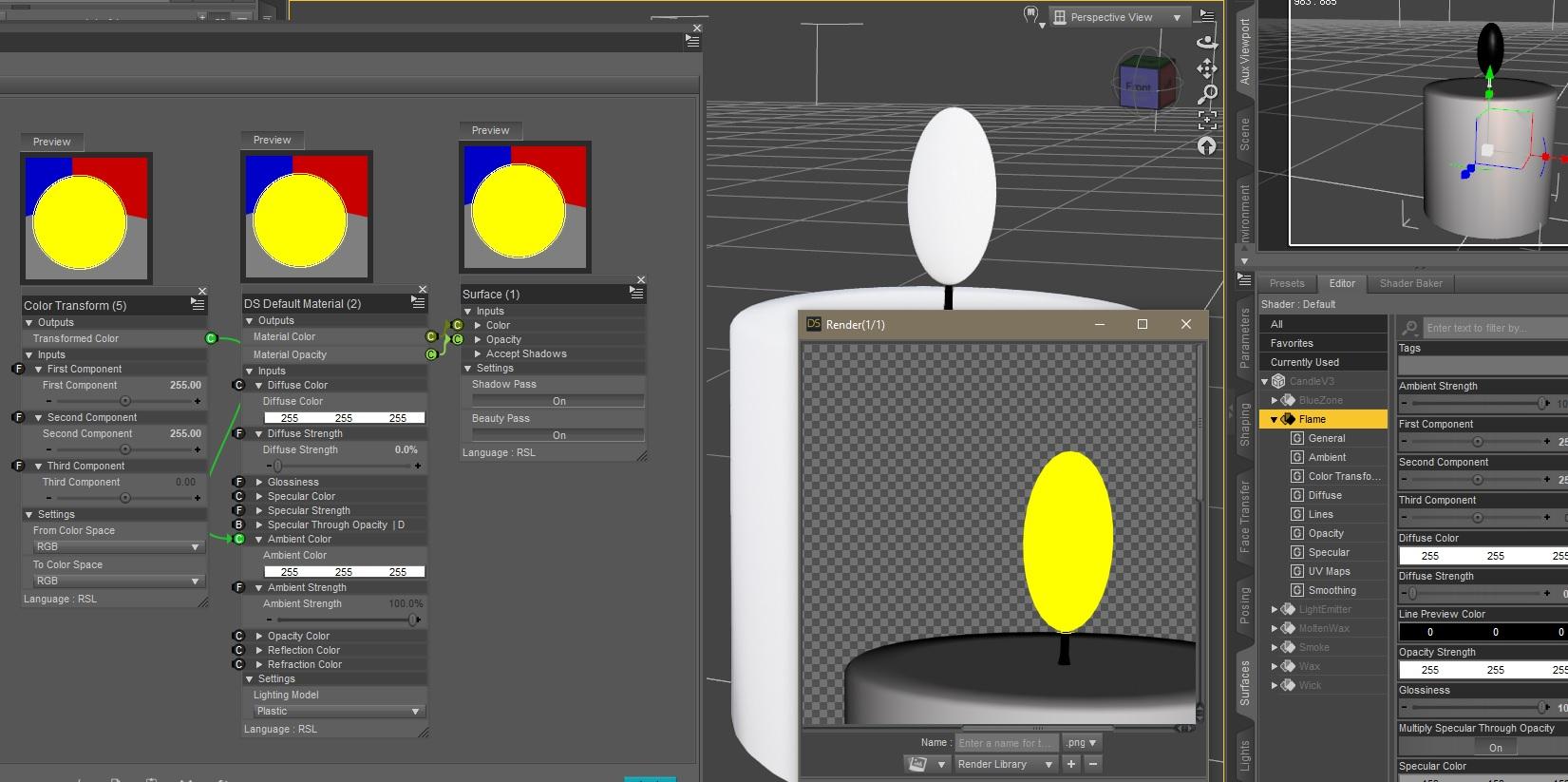This screenshot has height=782, width=1568.
Task: Click the remove (−) button in Render window
Action: 1093,764
